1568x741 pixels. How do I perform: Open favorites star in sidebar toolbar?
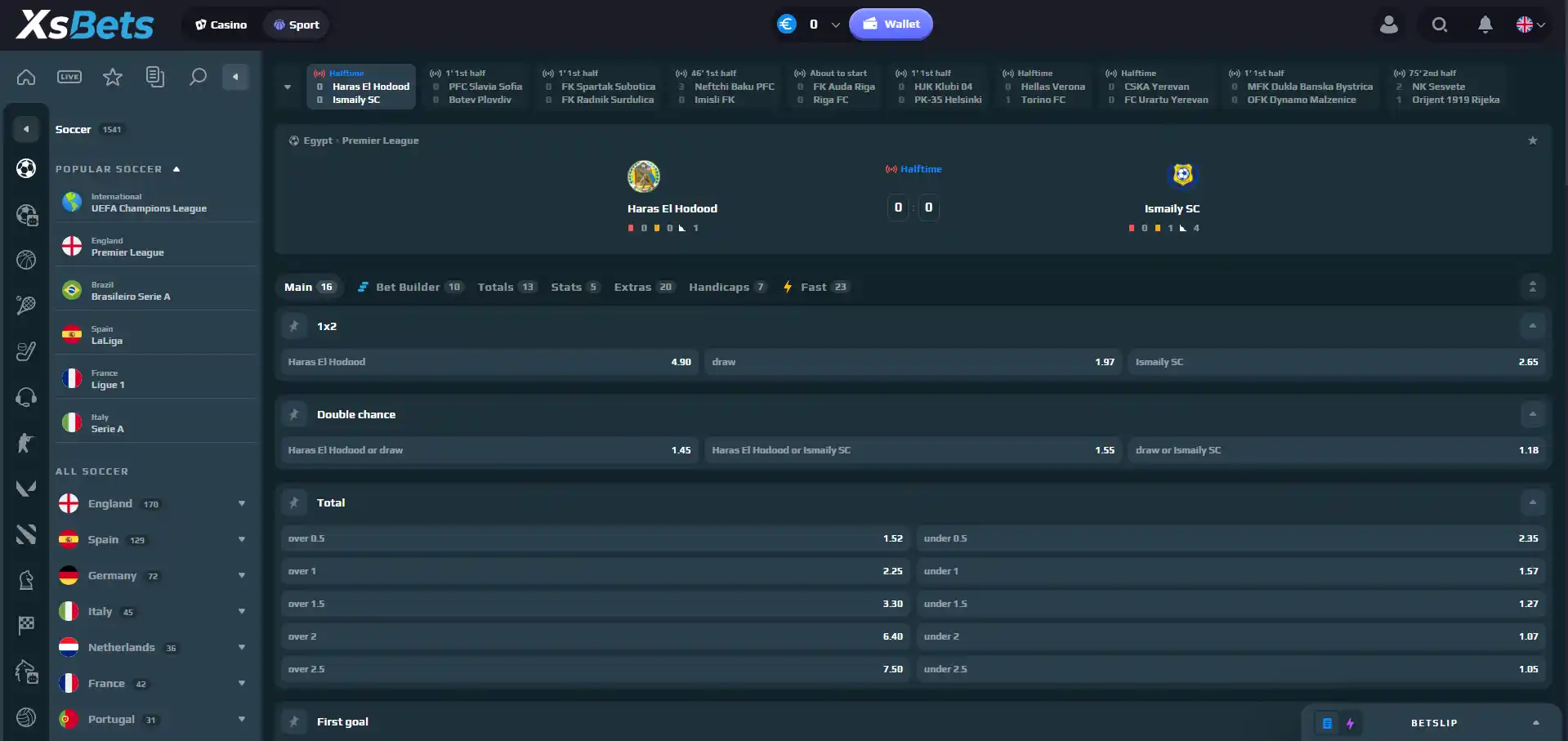pos(113,77)
